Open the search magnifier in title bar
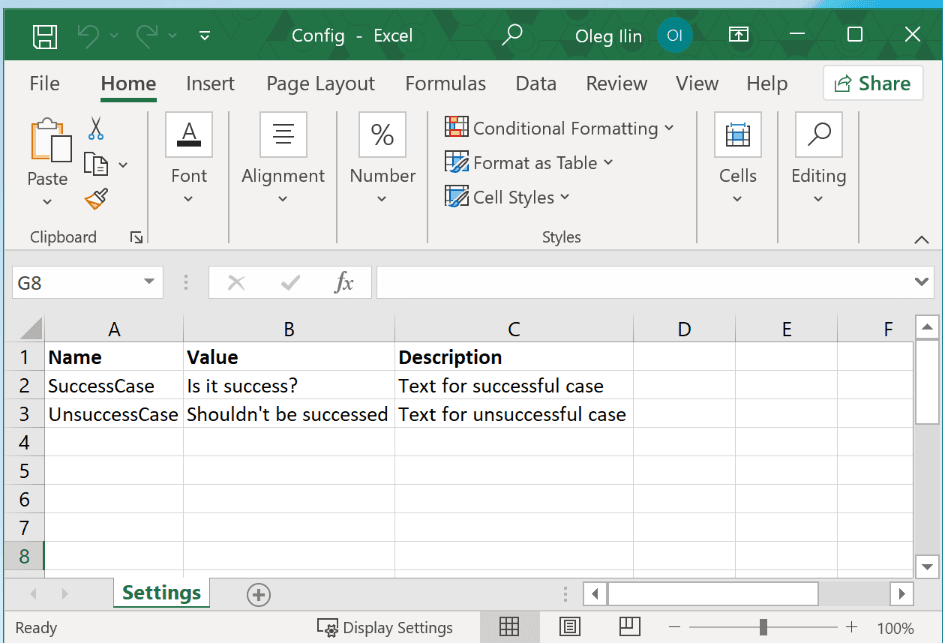This screenshot has width=943, height=643. pyautogui.click(x=512, y=35)
